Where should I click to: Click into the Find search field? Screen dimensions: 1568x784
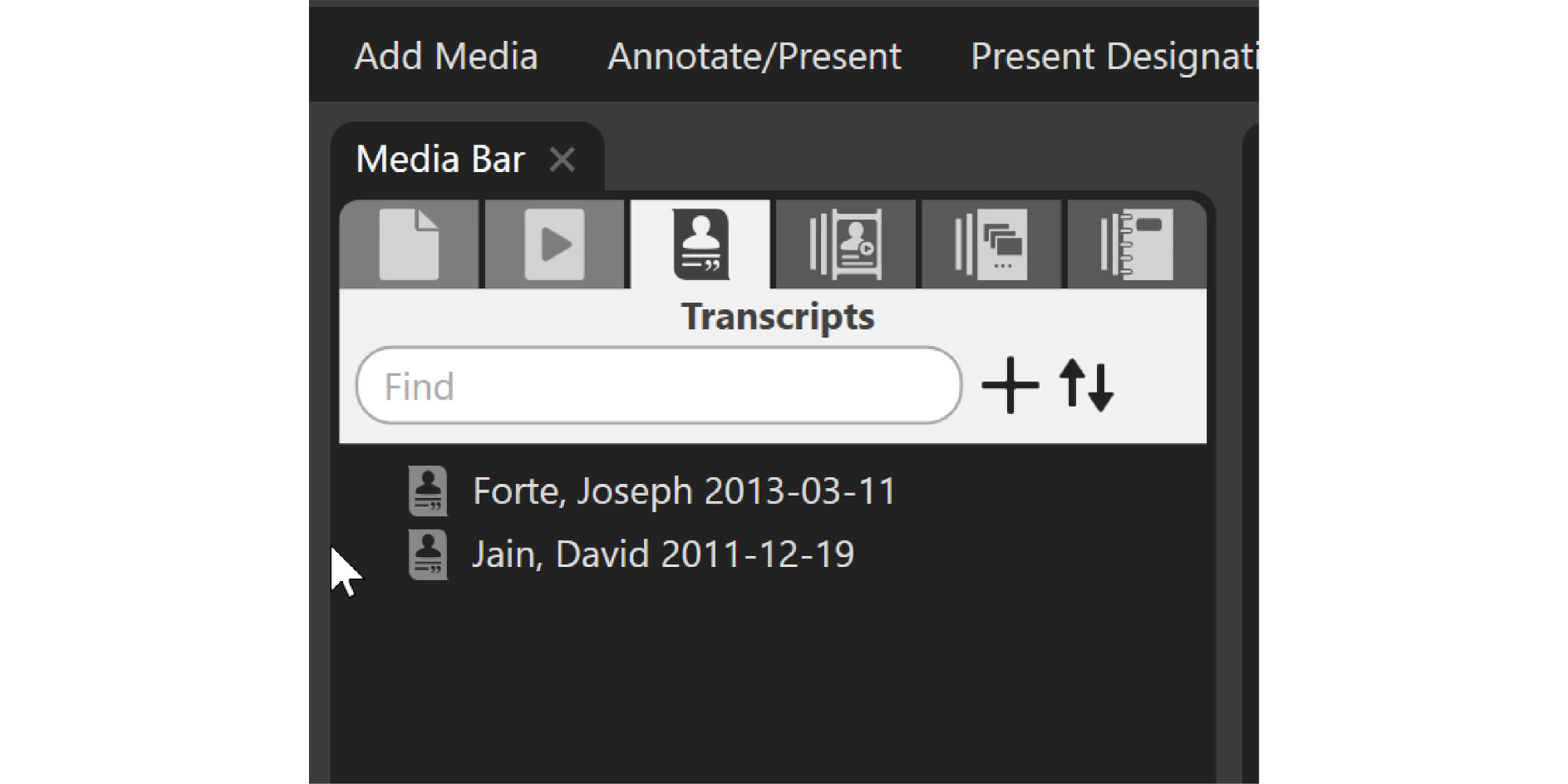[659, 386]
